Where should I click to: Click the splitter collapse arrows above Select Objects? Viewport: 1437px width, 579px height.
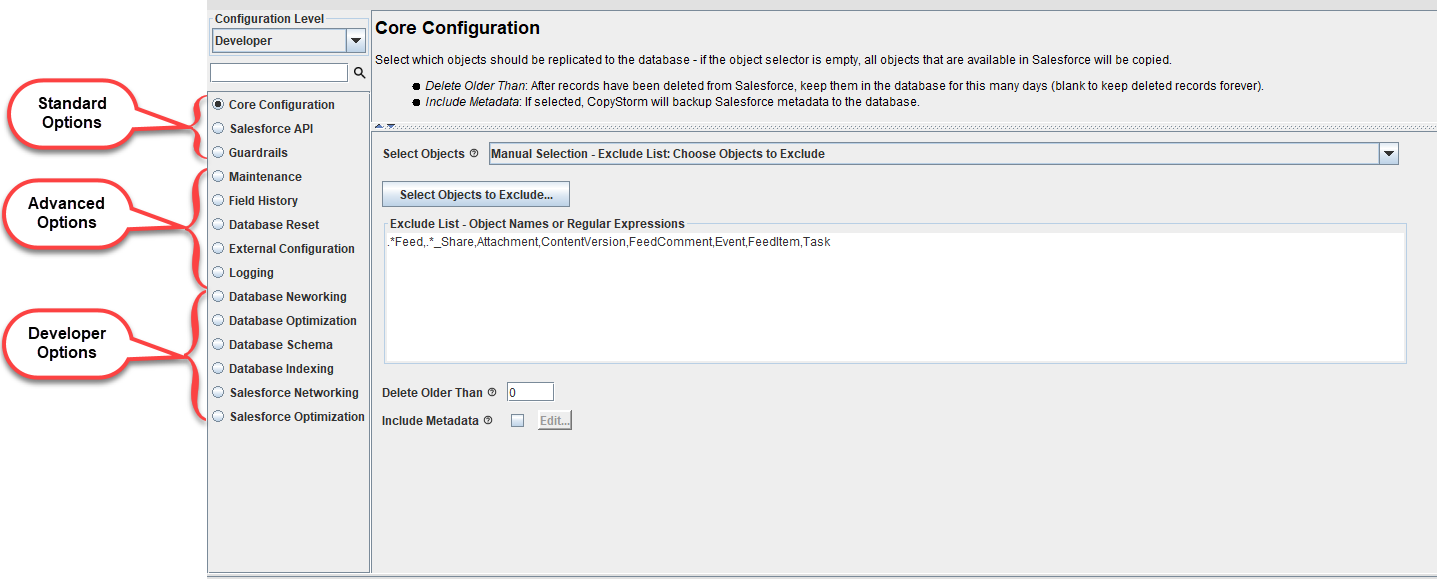386,126
